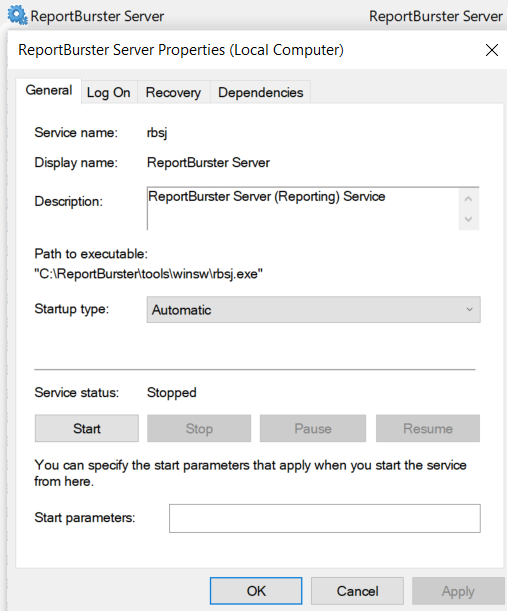Click the rbsj.exe executable path text
Image resolution: width=508 pixels, height=611 pixels.
[148, 274]
